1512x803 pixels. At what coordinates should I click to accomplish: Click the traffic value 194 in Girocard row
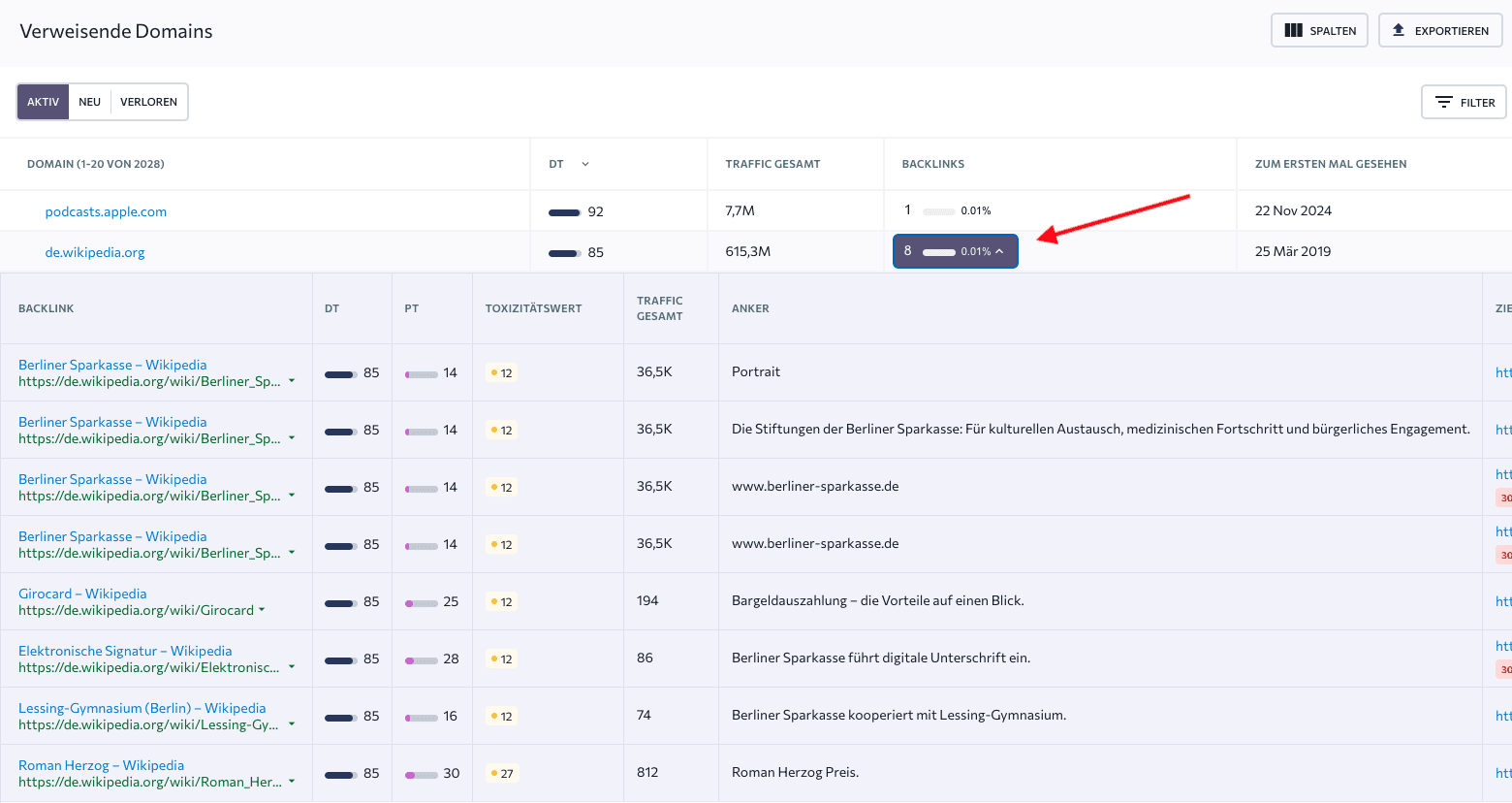point(647,600)
